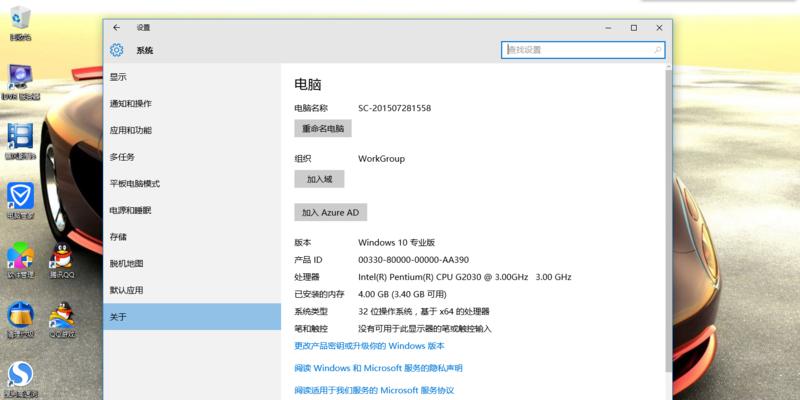Choose 电源和睡眠 in the sidebar

[192, 210]
